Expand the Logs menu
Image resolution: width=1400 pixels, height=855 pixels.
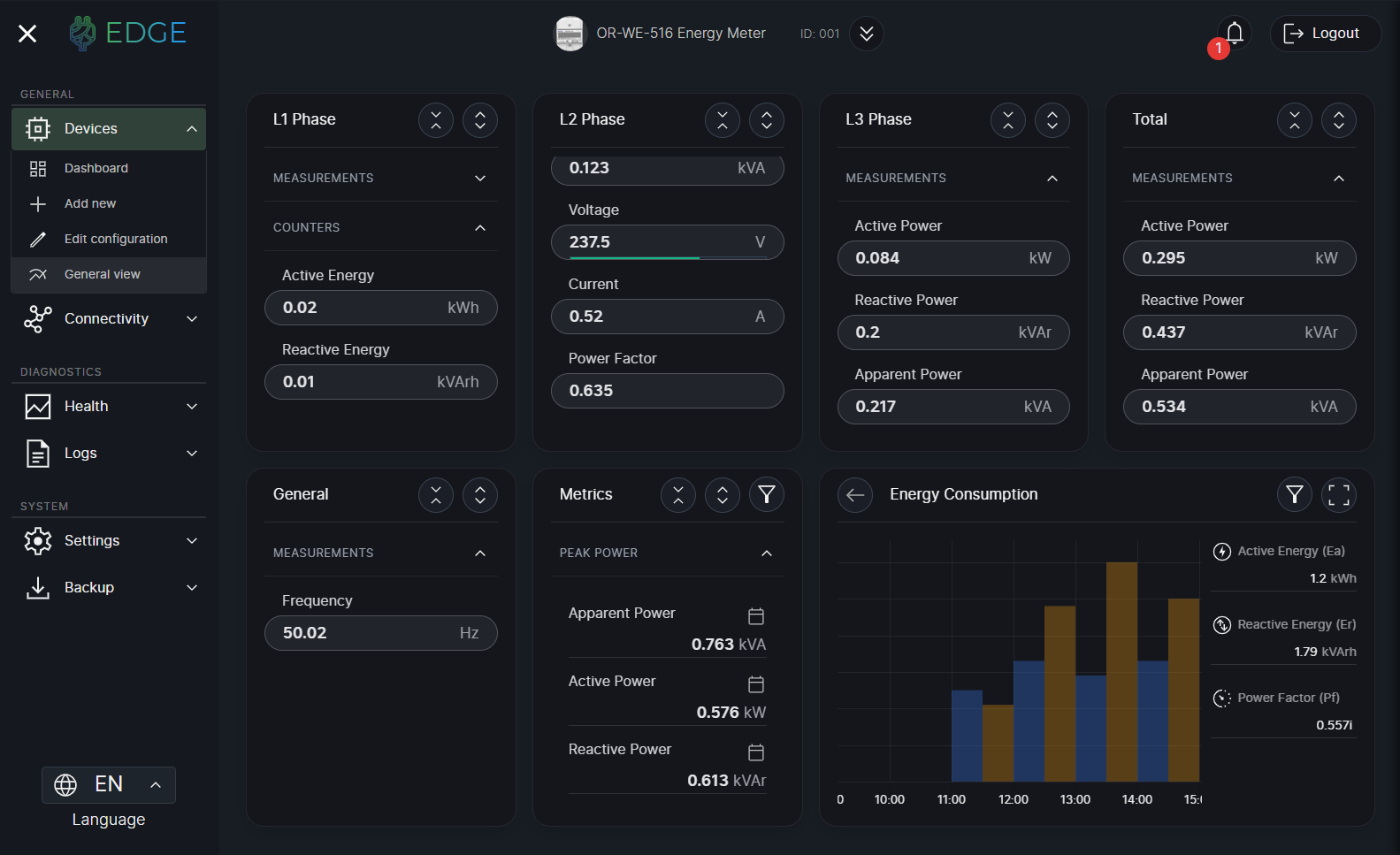point(109,453)
